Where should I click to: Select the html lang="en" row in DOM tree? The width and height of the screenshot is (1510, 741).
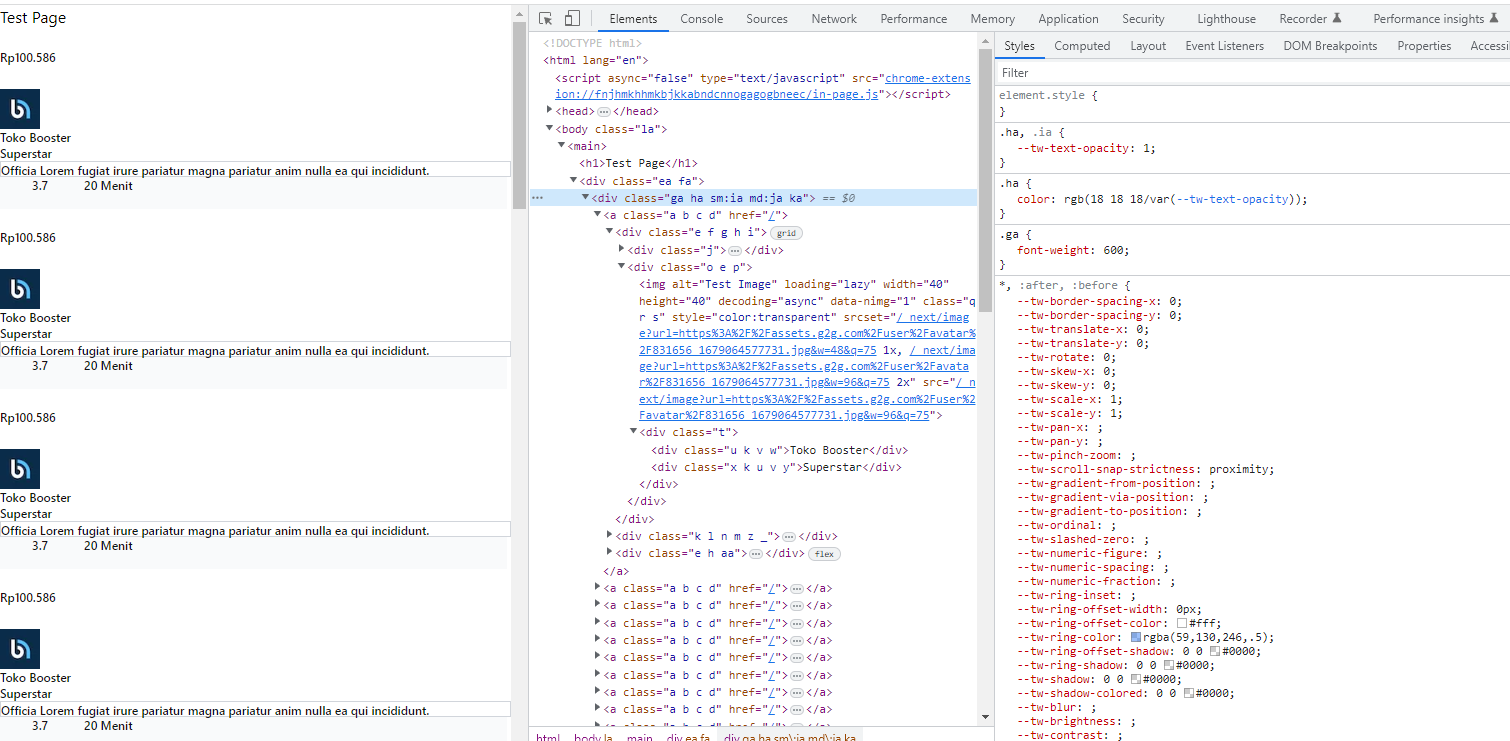point(596,60)
